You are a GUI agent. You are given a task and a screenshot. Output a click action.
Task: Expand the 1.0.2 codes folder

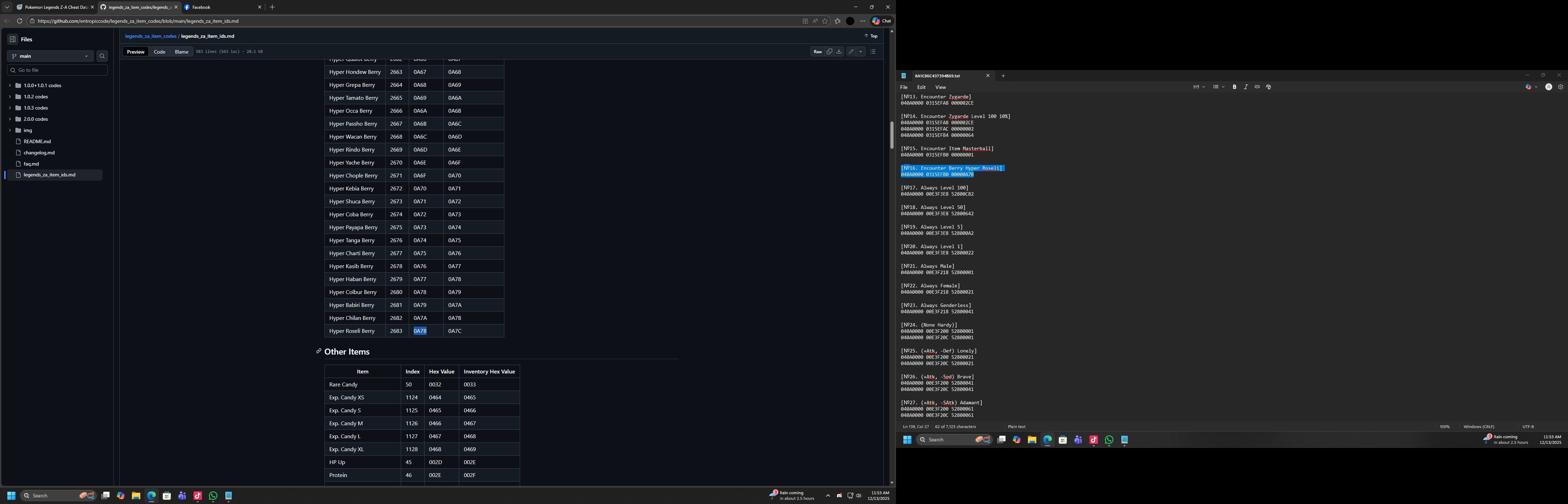pos(10,97)
